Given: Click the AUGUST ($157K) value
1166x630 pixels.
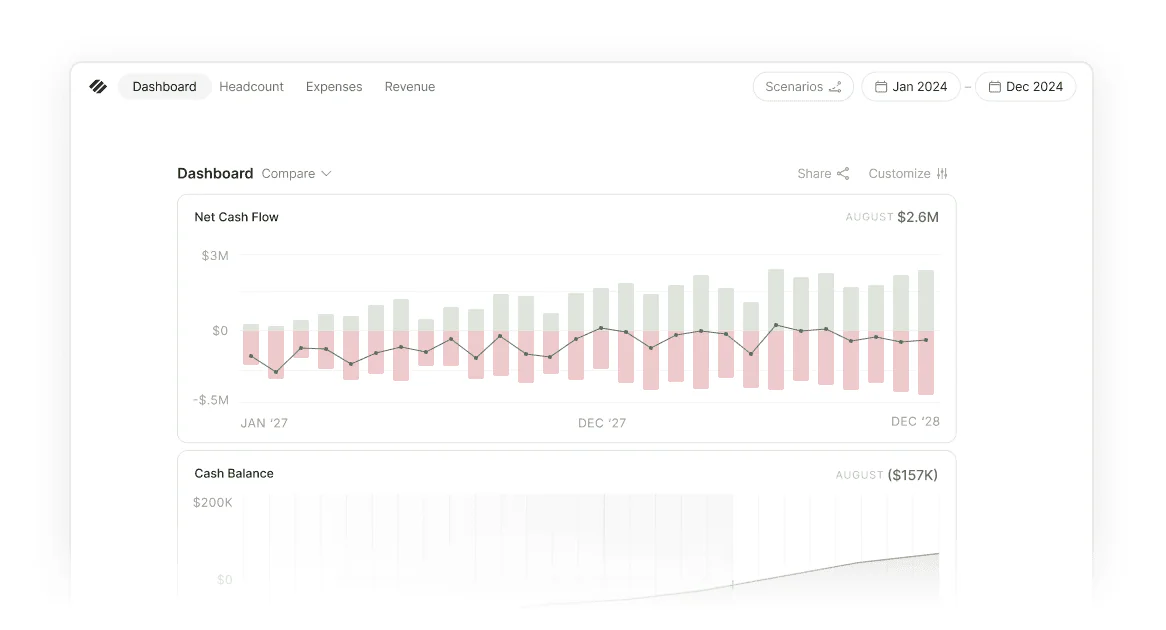Looking at the screenshot, I should pos(886,475).
